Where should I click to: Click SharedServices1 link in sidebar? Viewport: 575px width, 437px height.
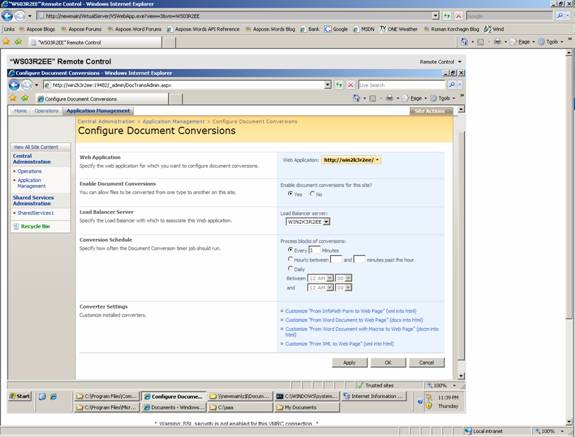click(36, 213)
